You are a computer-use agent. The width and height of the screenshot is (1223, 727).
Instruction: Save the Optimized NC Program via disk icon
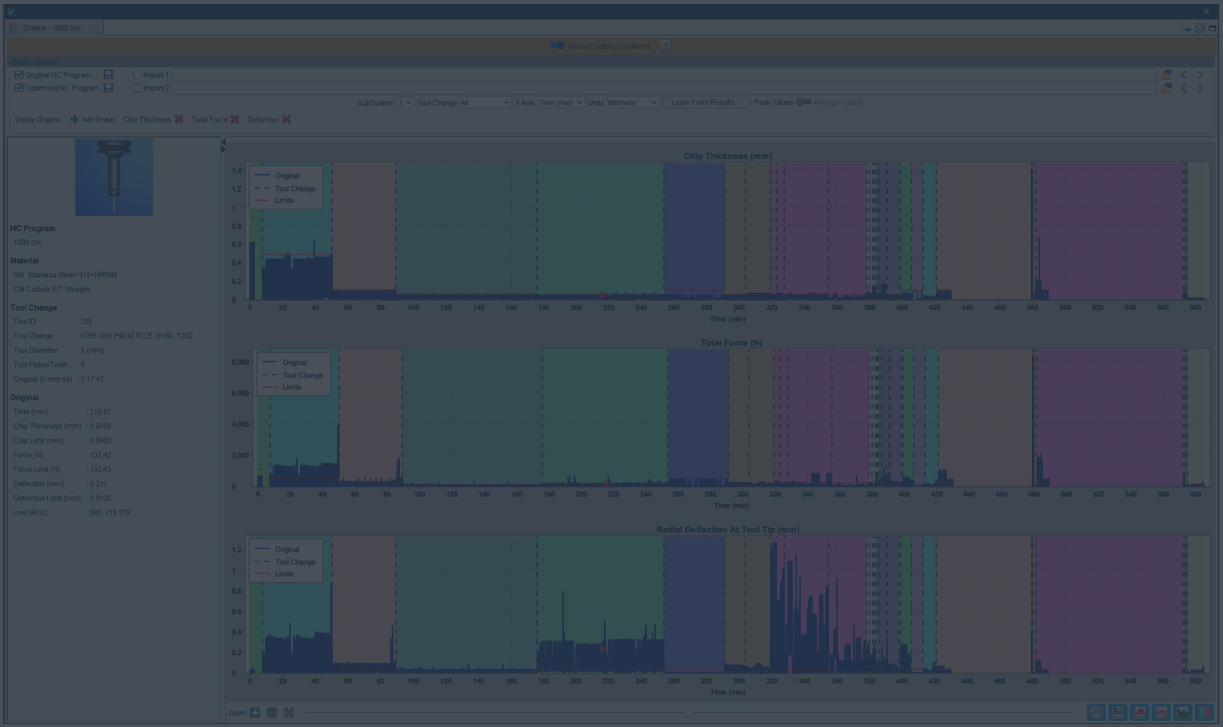pos(108,88)
